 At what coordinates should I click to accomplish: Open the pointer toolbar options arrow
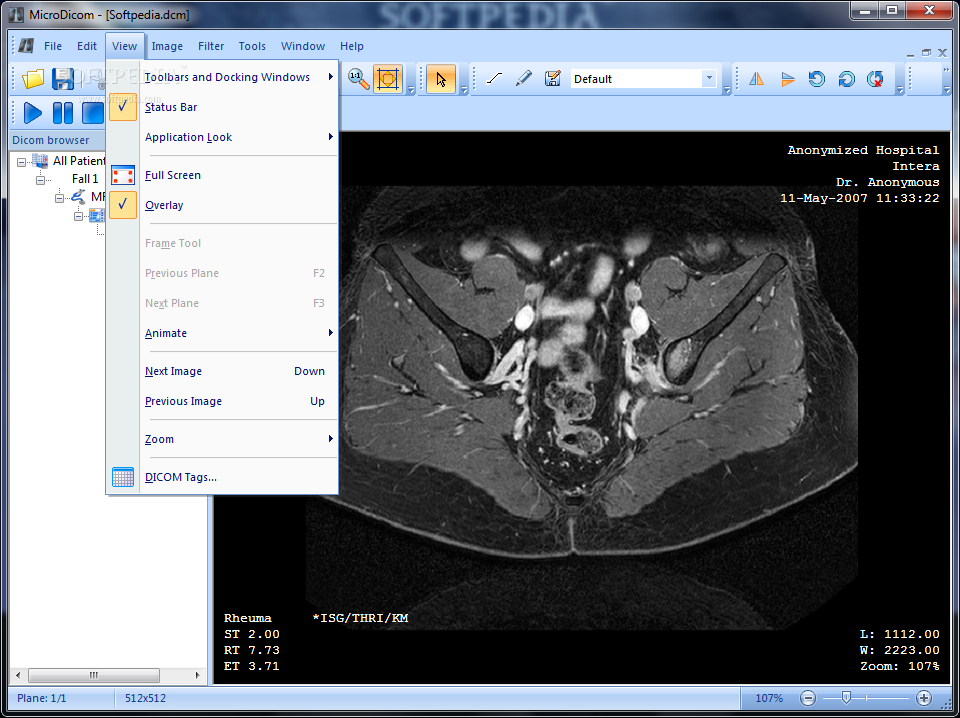[463, 89]
